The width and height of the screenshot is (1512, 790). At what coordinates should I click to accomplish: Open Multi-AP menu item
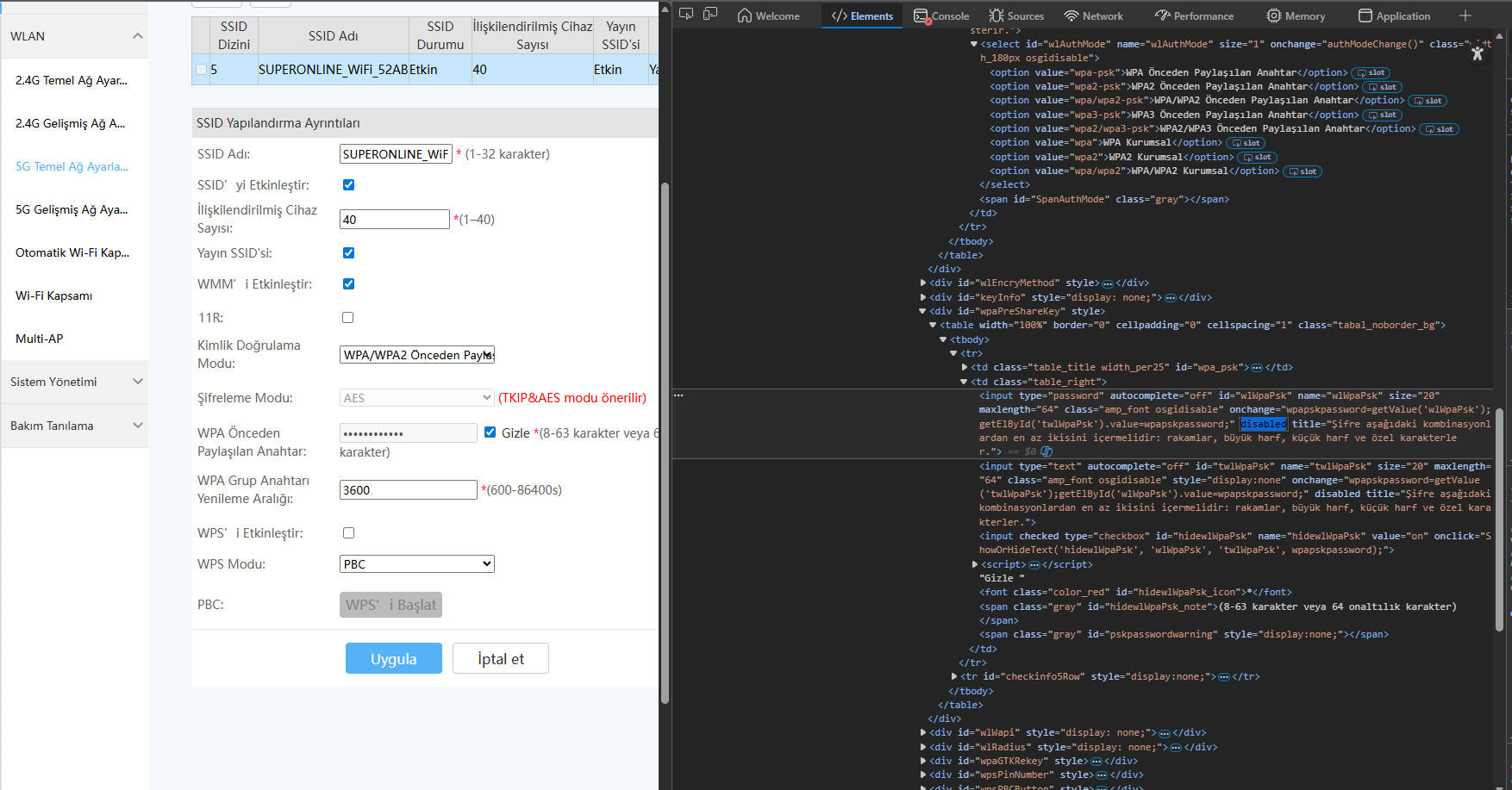pyautogui.click(x=40, y=339)
